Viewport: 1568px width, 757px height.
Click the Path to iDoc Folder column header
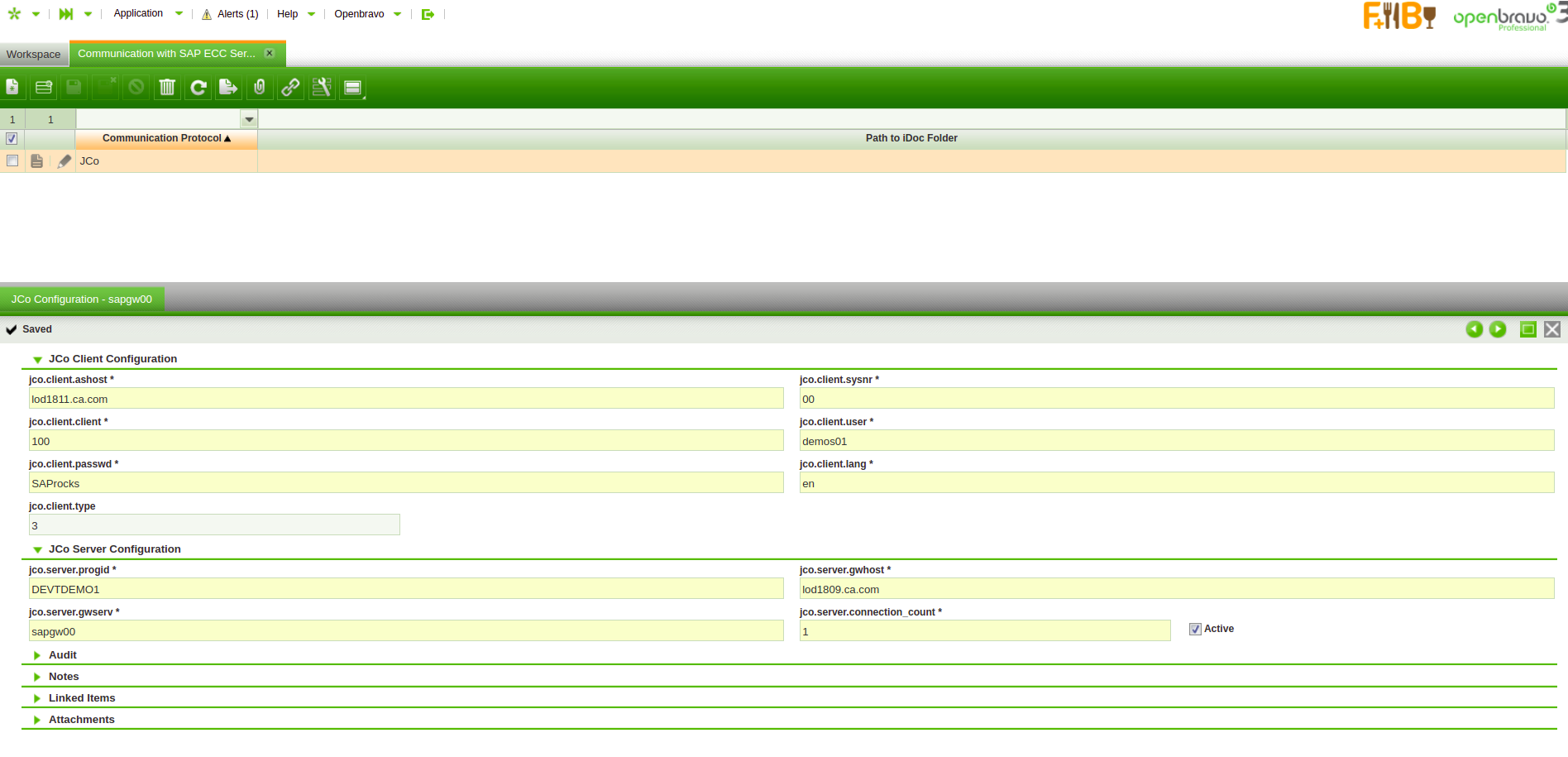click(x=911, y=138)
